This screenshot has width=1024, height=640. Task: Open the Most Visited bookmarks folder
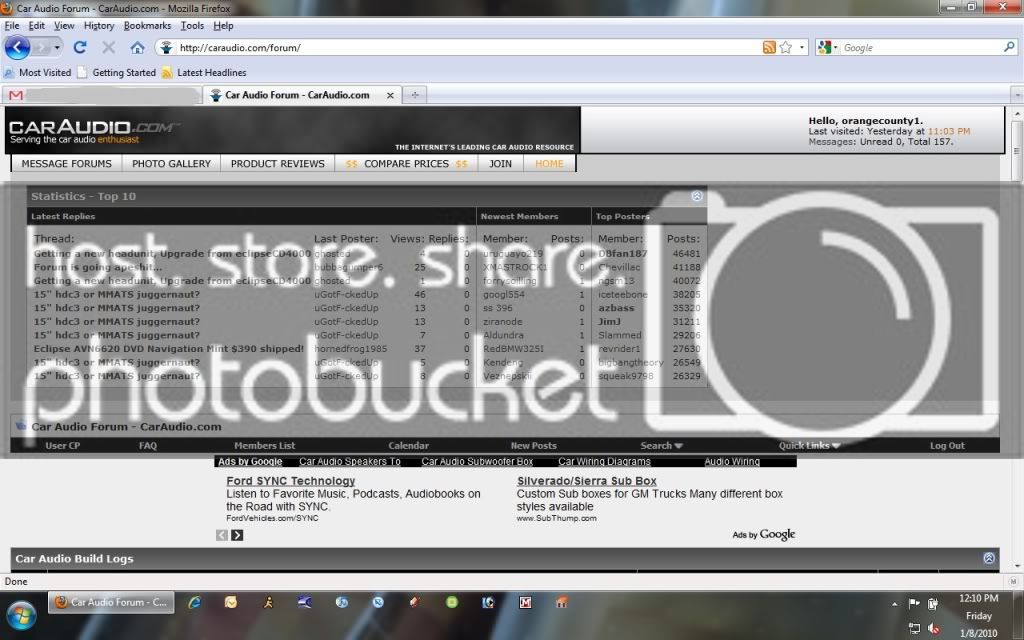click(37, 72)
